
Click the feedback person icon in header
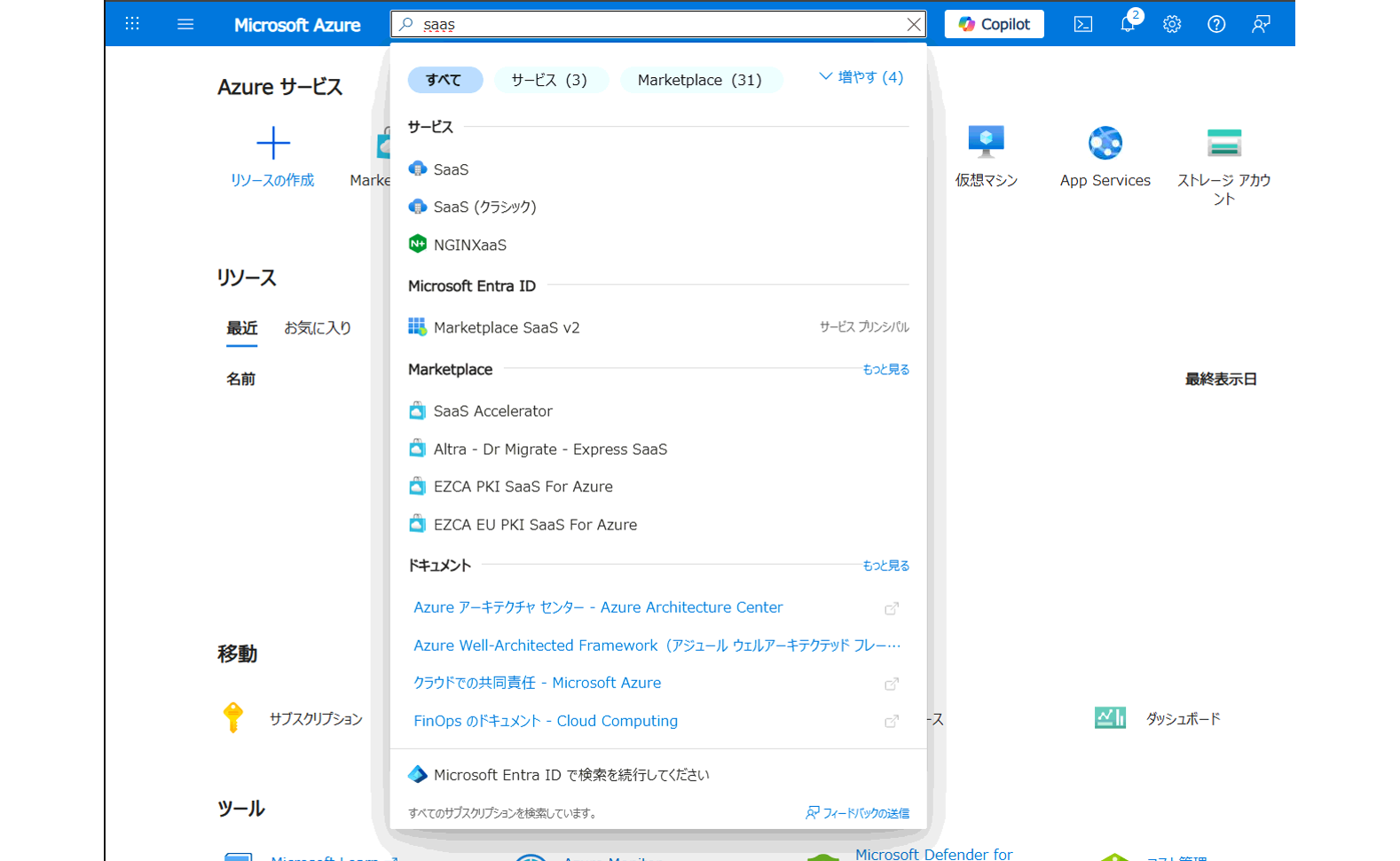pyautogui.click(x=1261, y=24)
